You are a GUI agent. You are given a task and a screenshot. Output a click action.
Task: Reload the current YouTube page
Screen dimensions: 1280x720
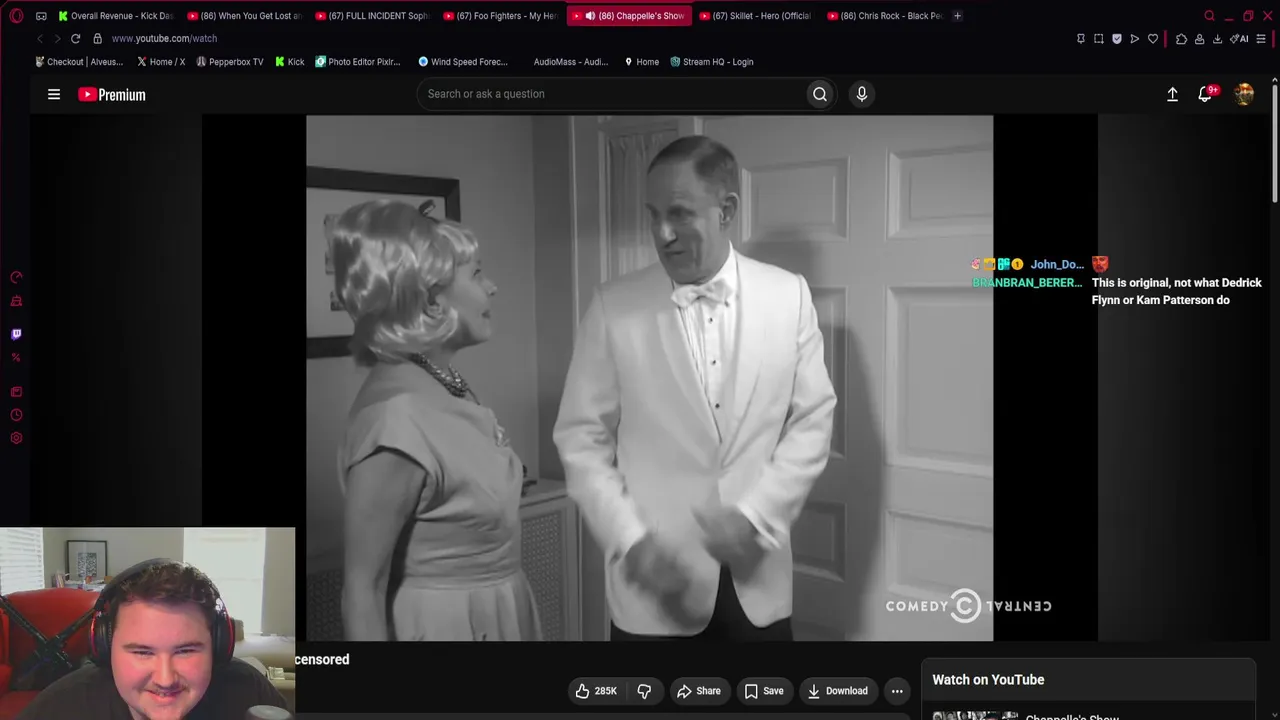point(75,38)
